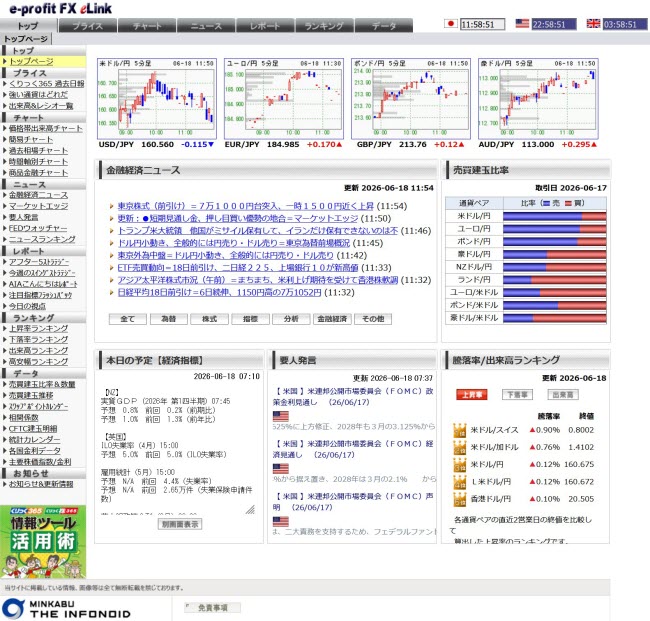The width and height of the screenshot is (650, 621).
Task: Filter news with the 指標 button
Action: [250, 319]
